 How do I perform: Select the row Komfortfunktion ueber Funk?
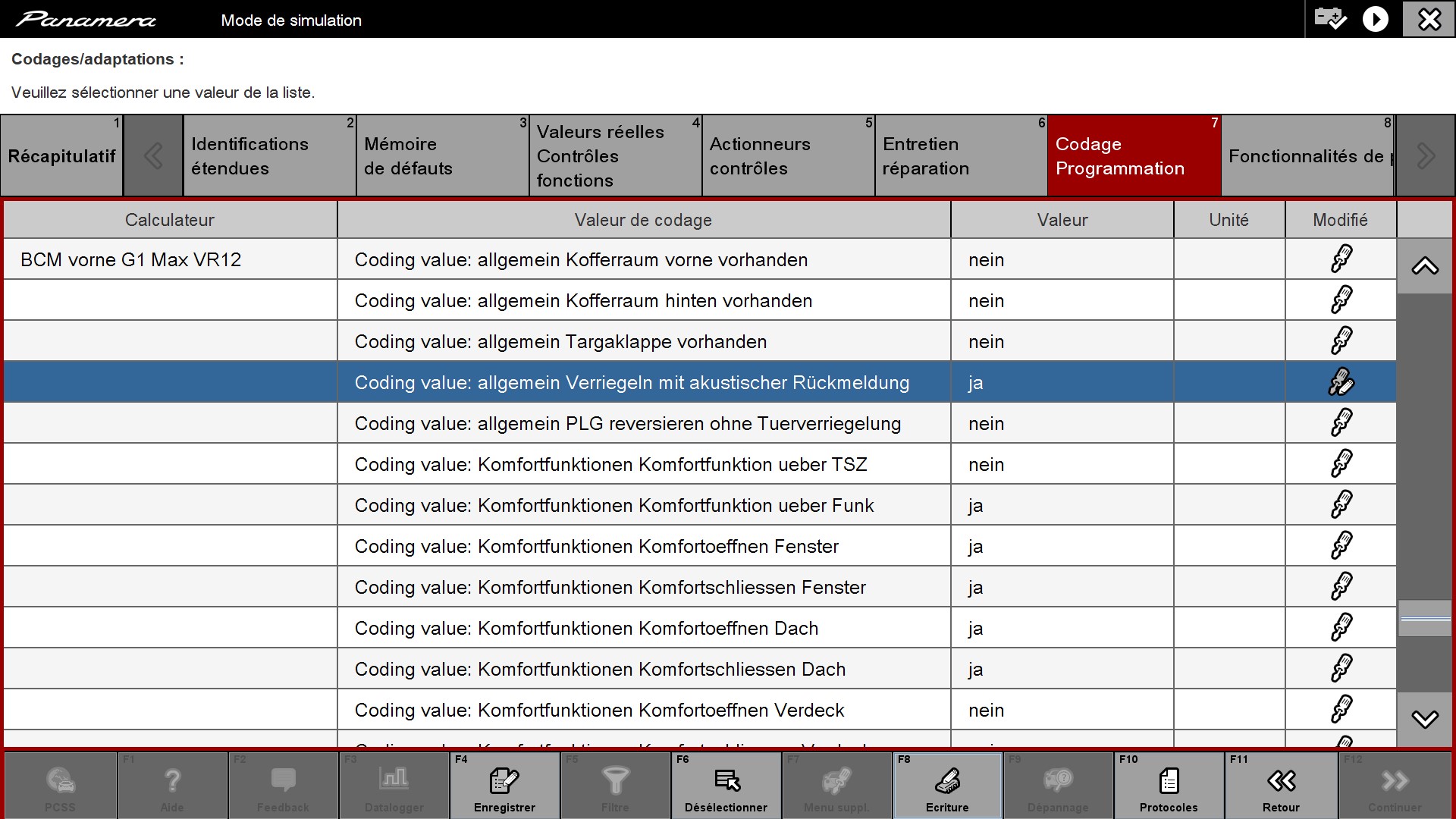point(700,505)
